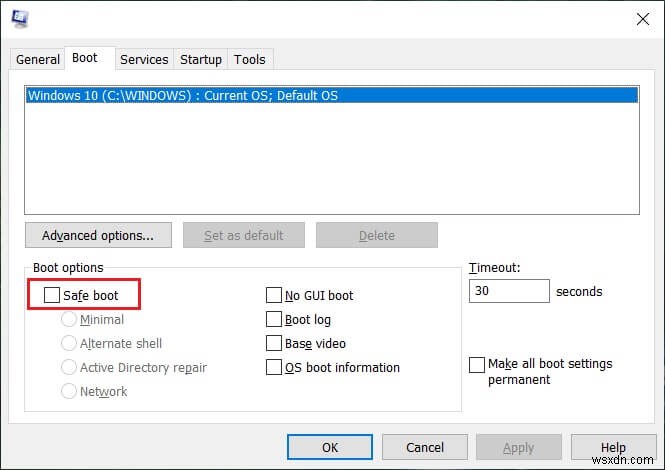Viewport: 665px width, 470px height.
Task: Select the Tools tab
Action: (250, 60)
